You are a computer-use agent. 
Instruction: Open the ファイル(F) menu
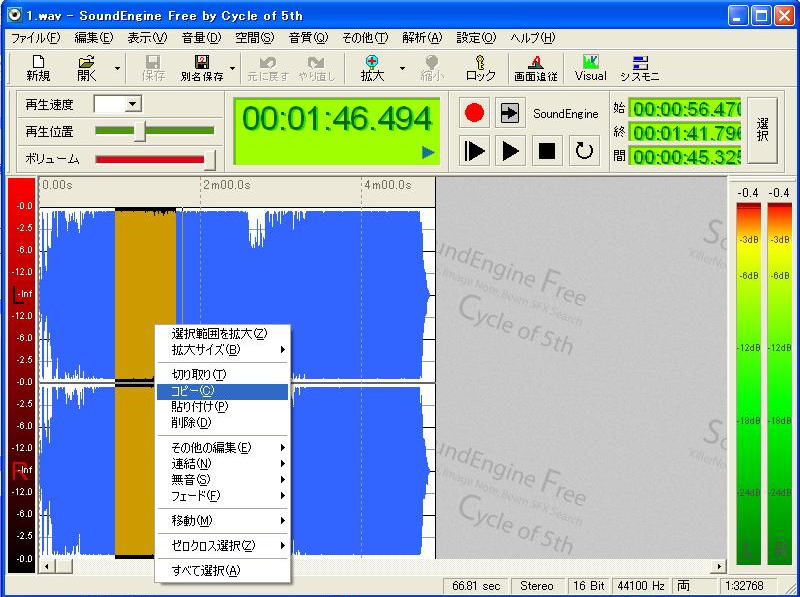tap(35, 38)
